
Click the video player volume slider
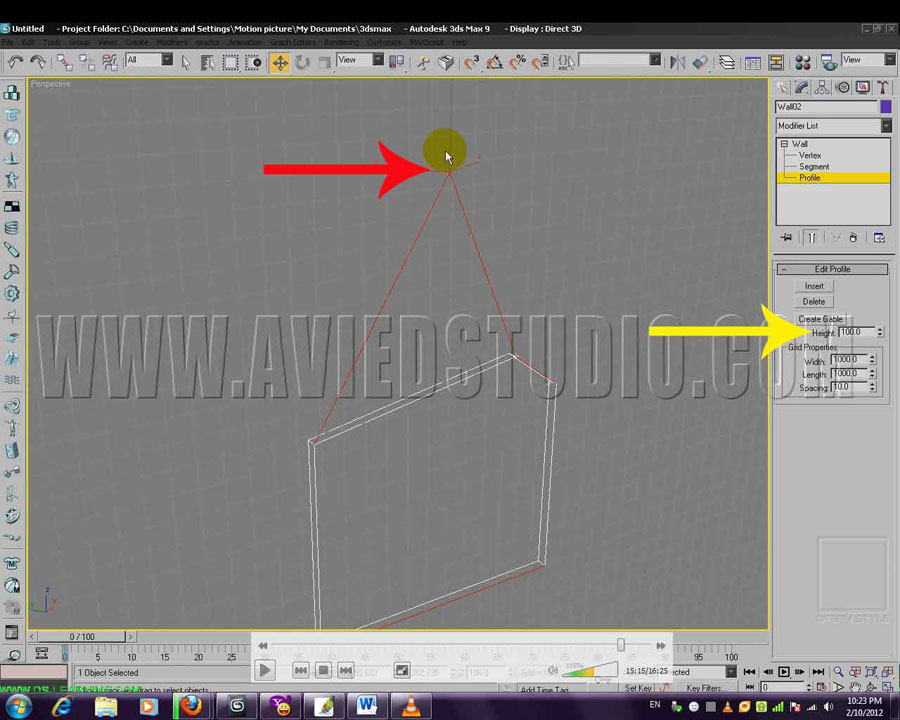[x=589, y=671]
